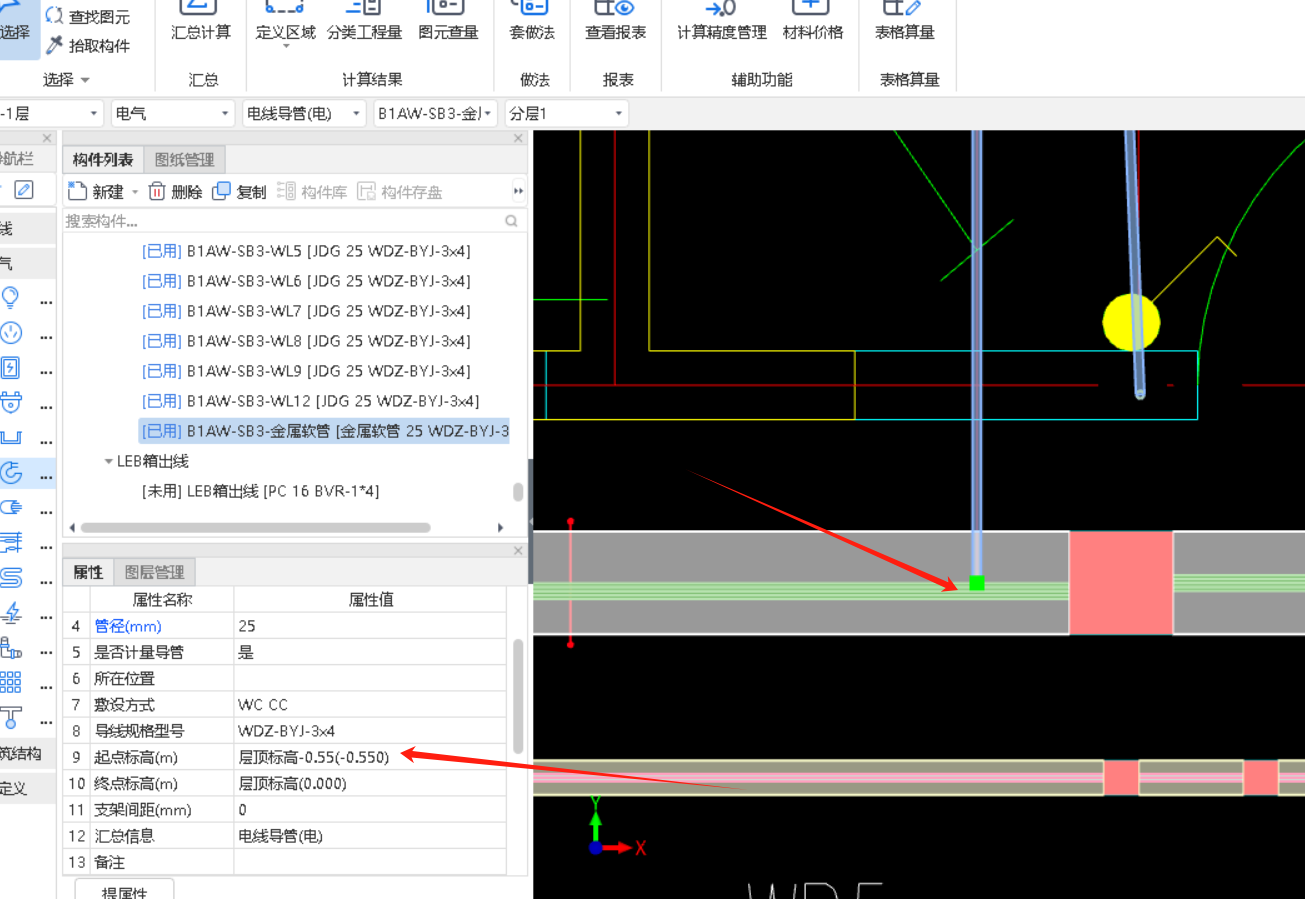Select B1AW-SB3-金属软管 component row

point(324,431)
